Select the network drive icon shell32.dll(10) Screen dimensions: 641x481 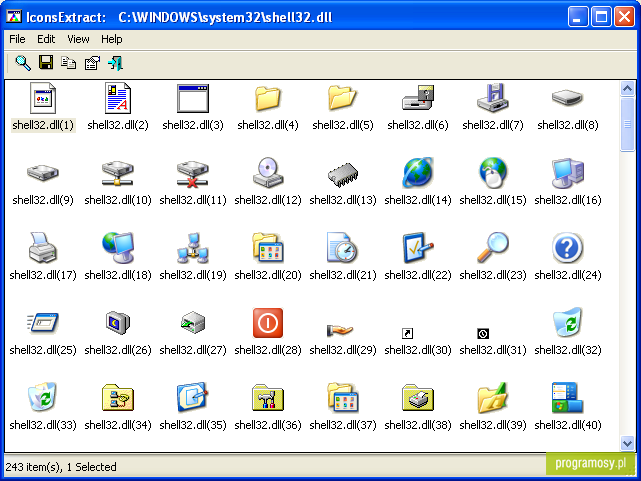tap(118, 173)
